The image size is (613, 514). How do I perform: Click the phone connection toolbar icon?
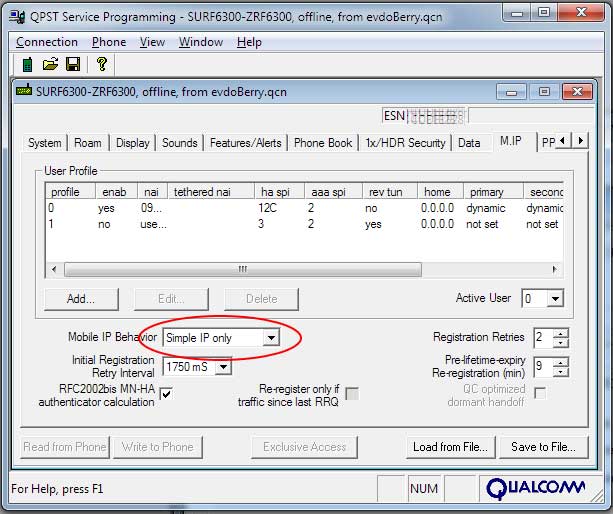tap(27, 64)
